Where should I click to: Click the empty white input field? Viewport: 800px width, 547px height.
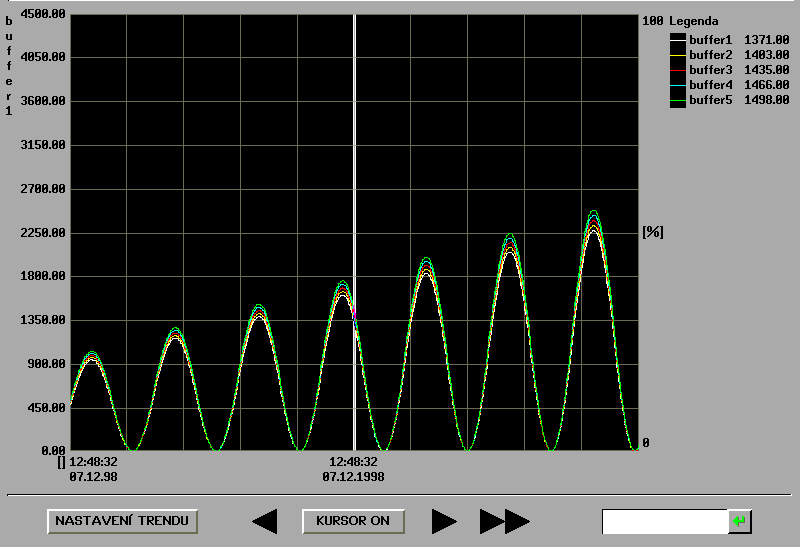[664, 521]
